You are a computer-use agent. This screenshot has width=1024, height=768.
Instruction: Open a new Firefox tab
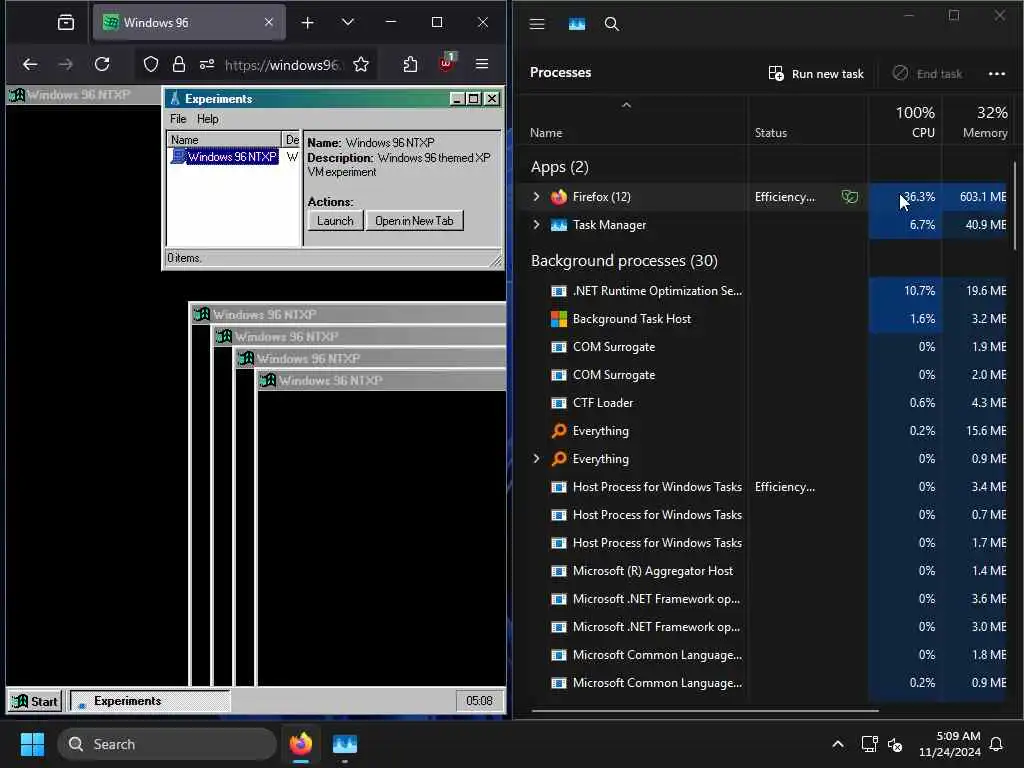pyautogui.click(x=308, y=23)
